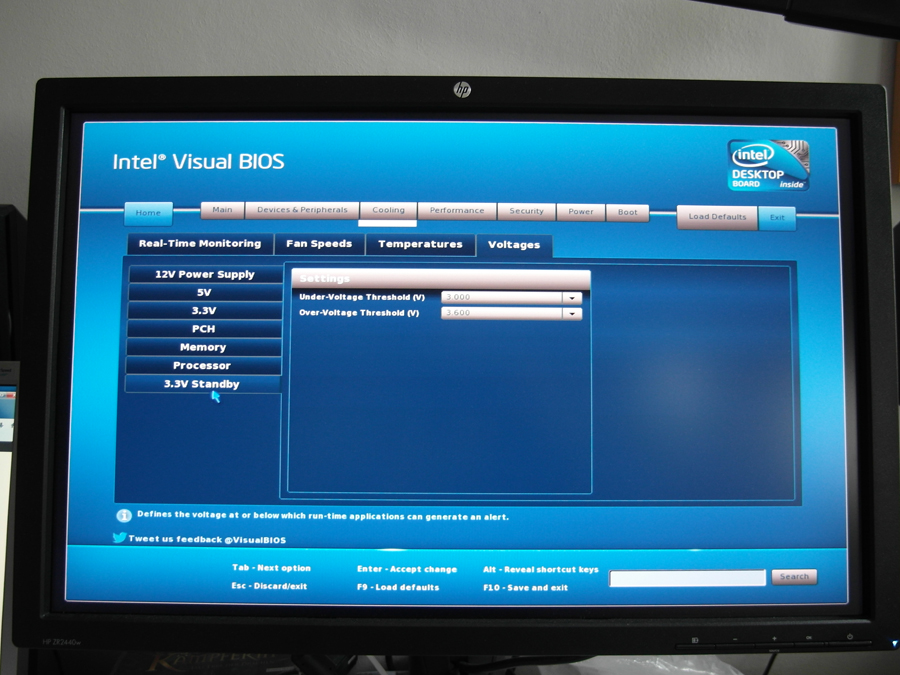Viewport: 900px width, 675px height.
Task: Click the Load Defaults button
Action: (717, 217)
